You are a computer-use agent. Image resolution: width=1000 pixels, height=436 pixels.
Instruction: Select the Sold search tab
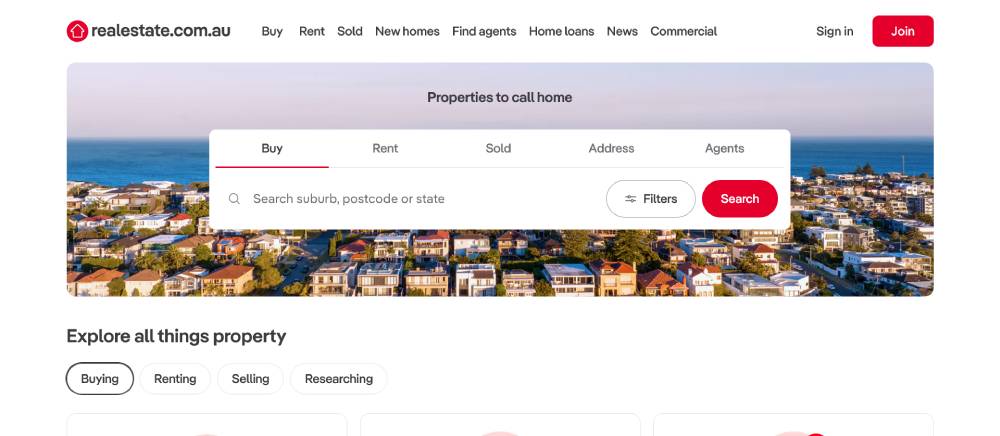tap(498, 149)
